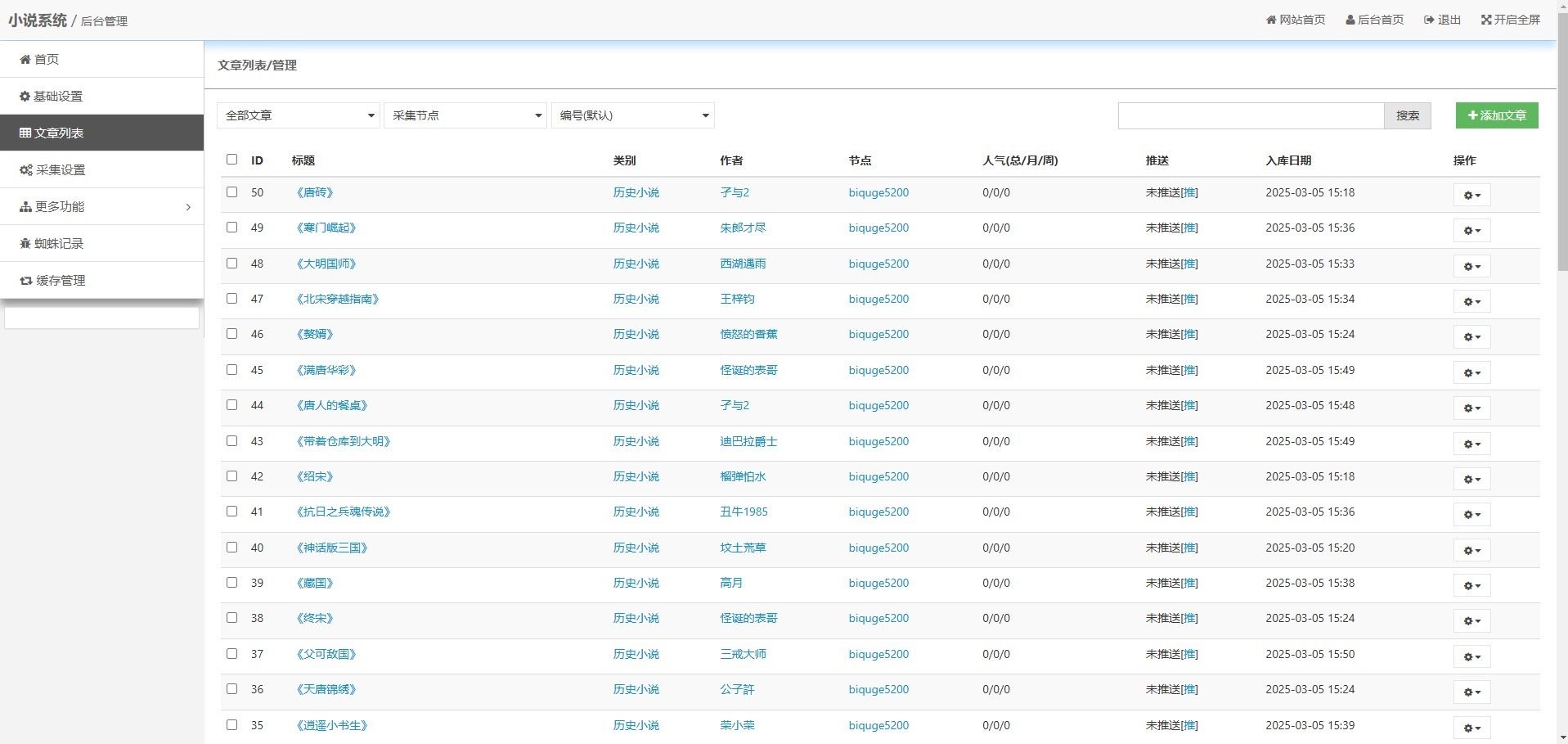Click the spider bug icon for 蜘蛛记录
1568x744 pixels.
click(25, 244)
